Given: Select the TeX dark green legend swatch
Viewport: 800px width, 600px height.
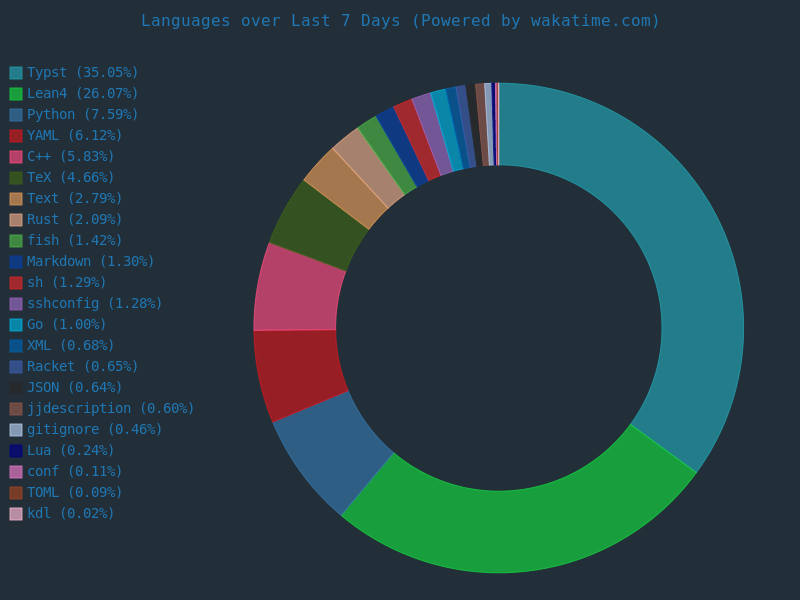Looking at the screenshot, I should (16, 178).
